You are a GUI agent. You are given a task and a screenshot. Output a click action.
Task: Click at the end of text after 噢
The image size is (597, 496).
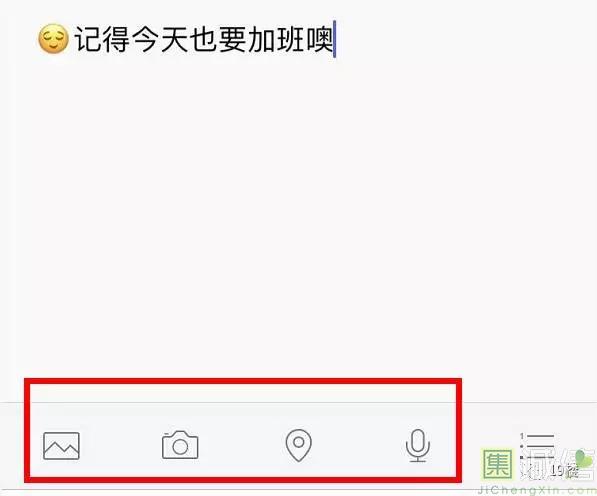tap(334, 39)
